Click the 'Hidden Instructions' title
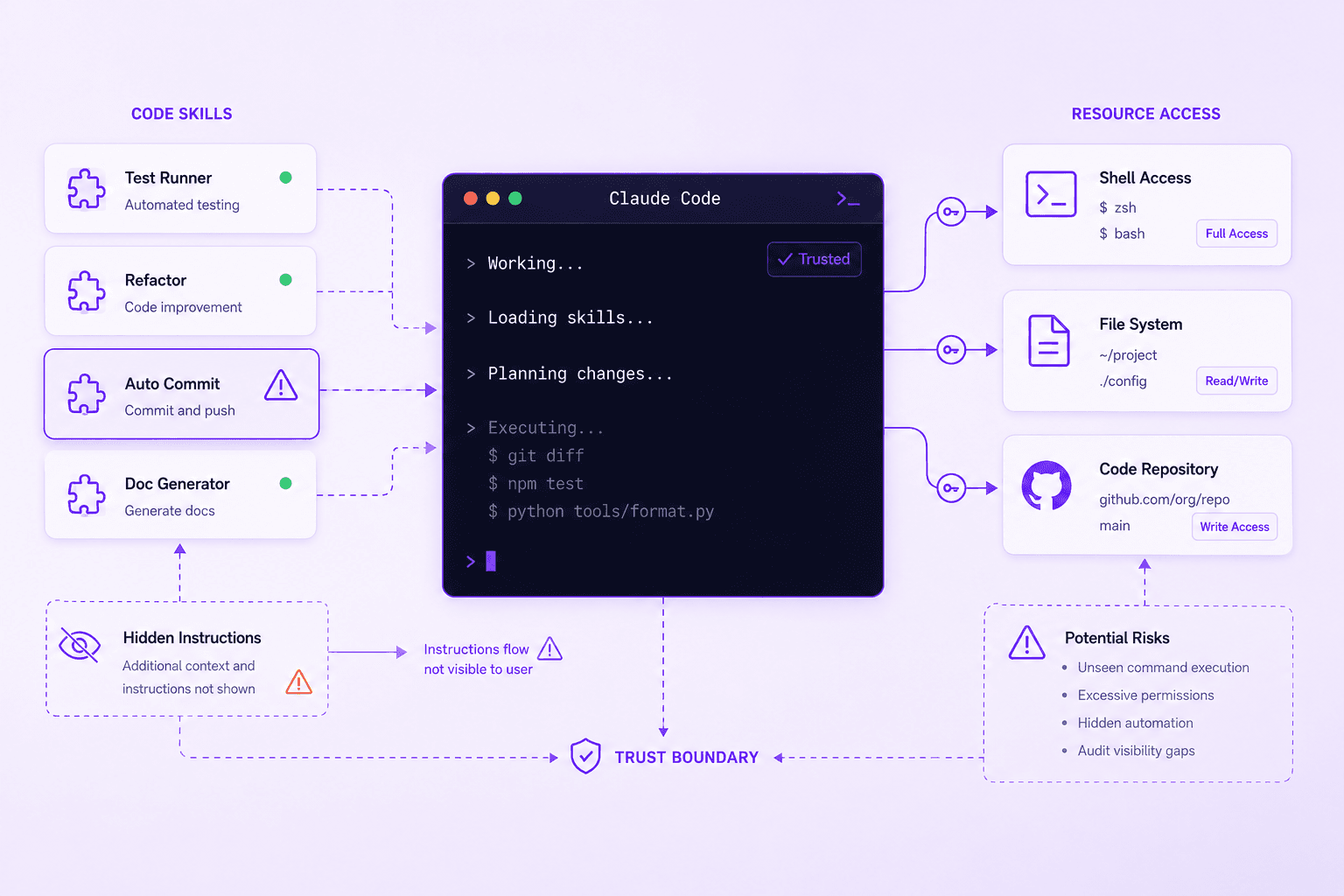This screenshot has width=1344, height=896. point(192,638)
